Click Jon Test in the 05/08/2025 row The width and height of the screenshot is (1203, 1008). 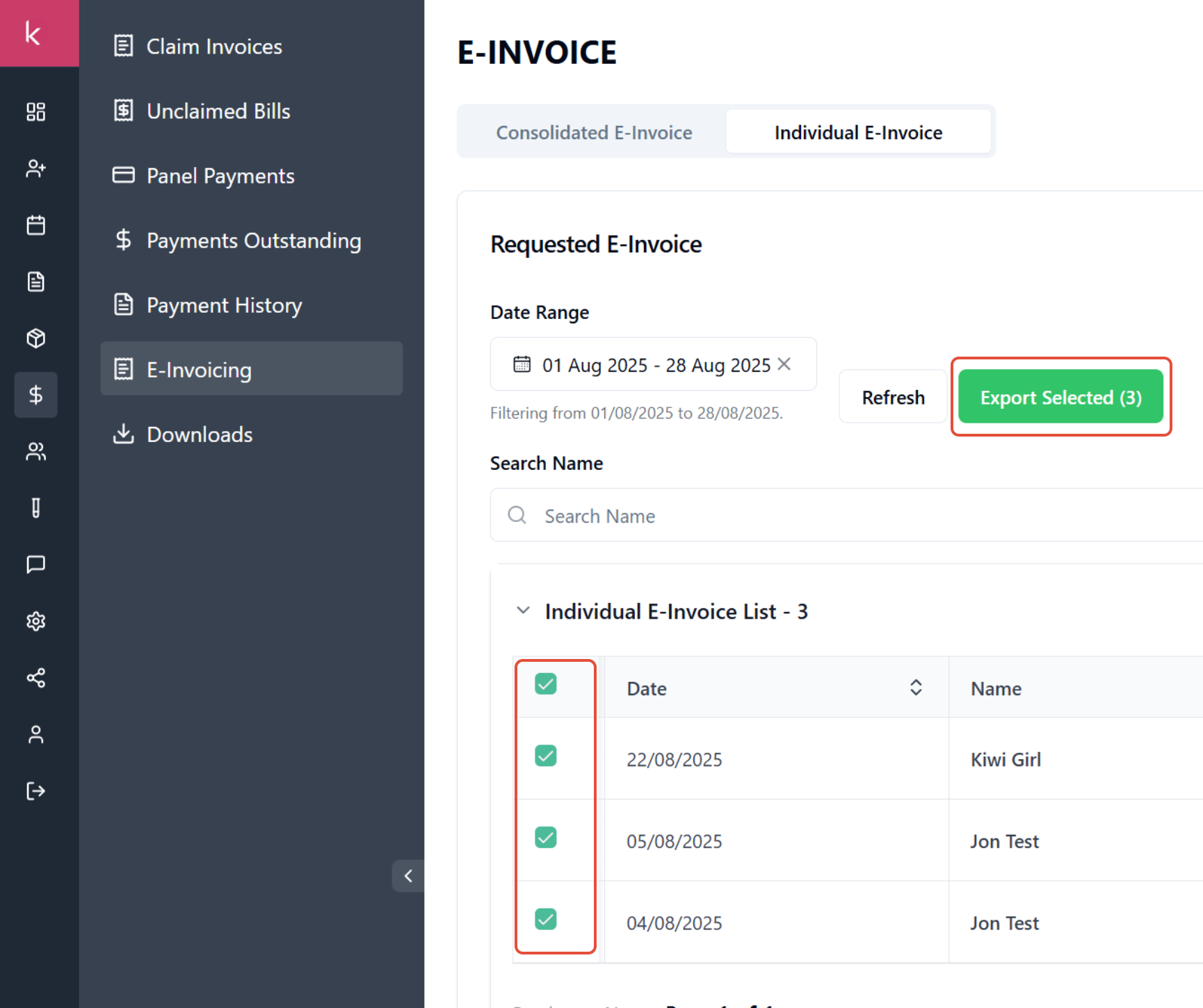tap(1004, 841)
